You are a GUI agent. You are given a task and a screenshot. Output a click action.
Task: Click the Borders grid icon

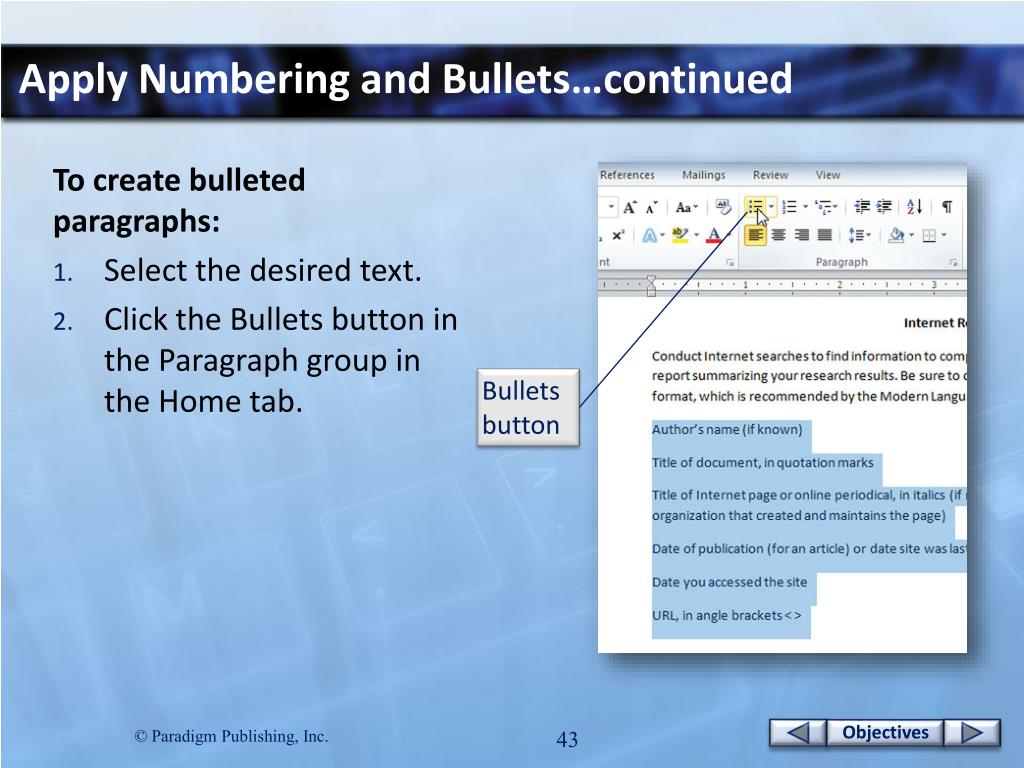click(x=929, y=236)
